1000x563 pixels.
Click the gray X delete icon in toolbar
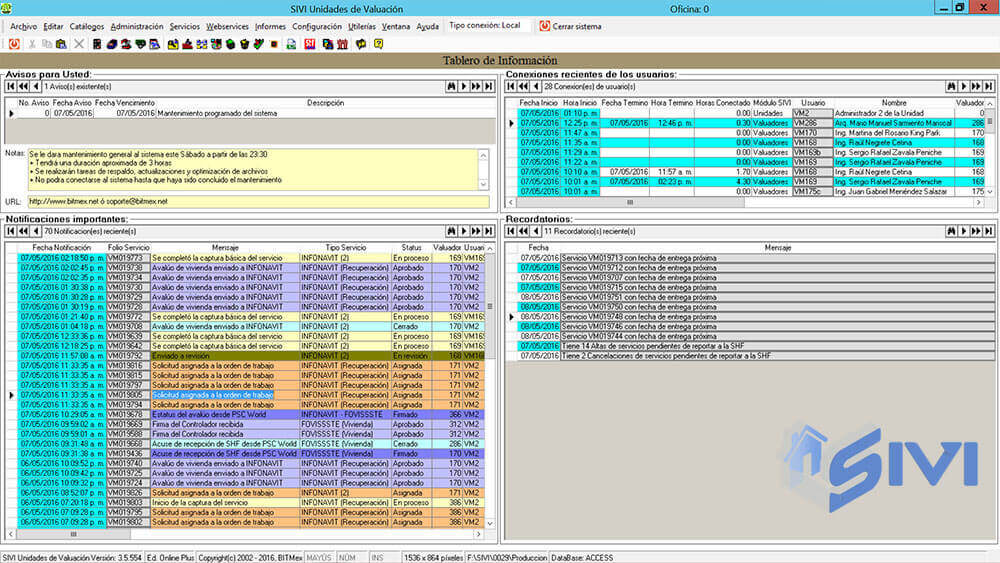[79, 44]
